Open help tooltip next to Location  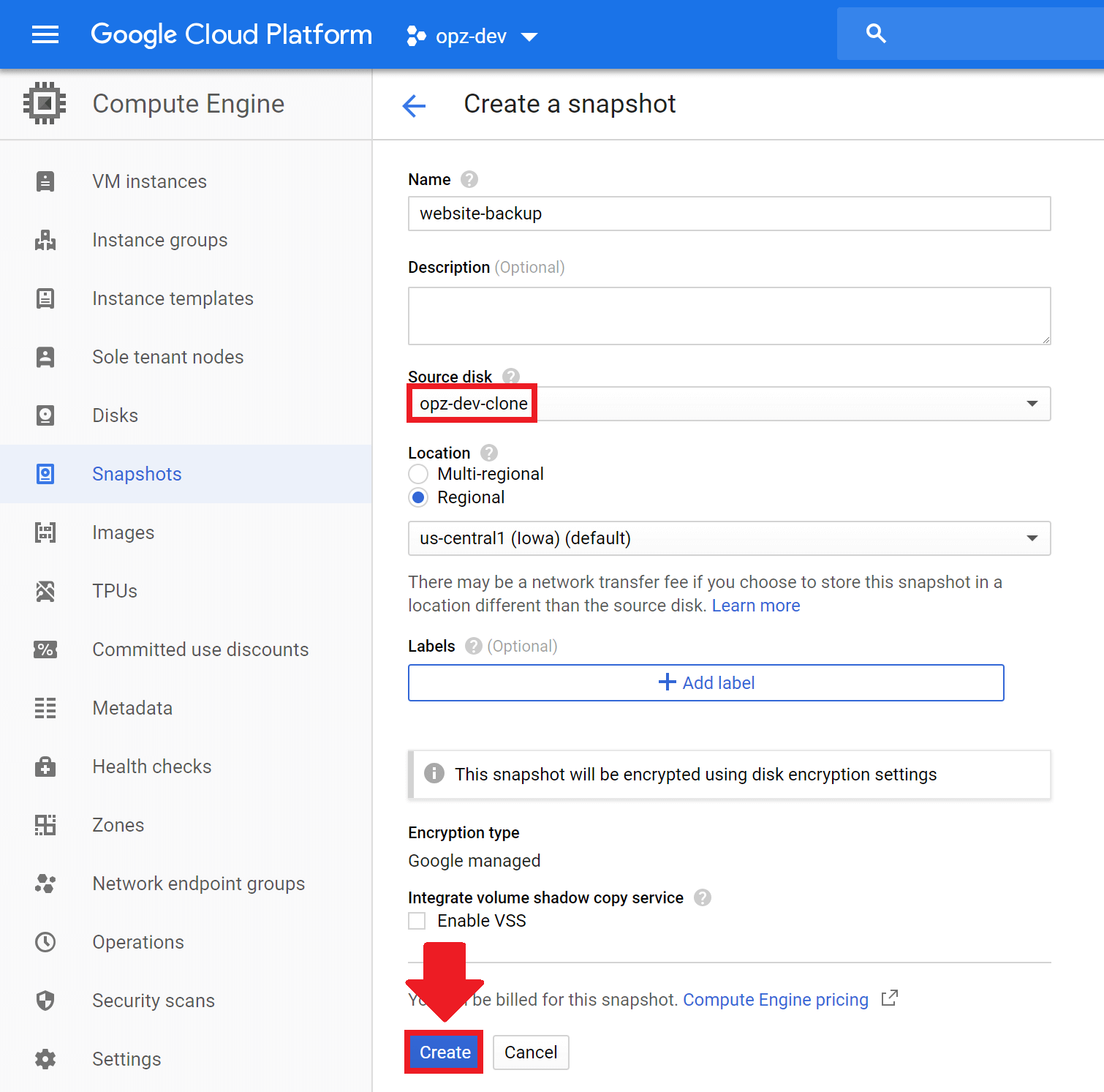pos(489,453)
